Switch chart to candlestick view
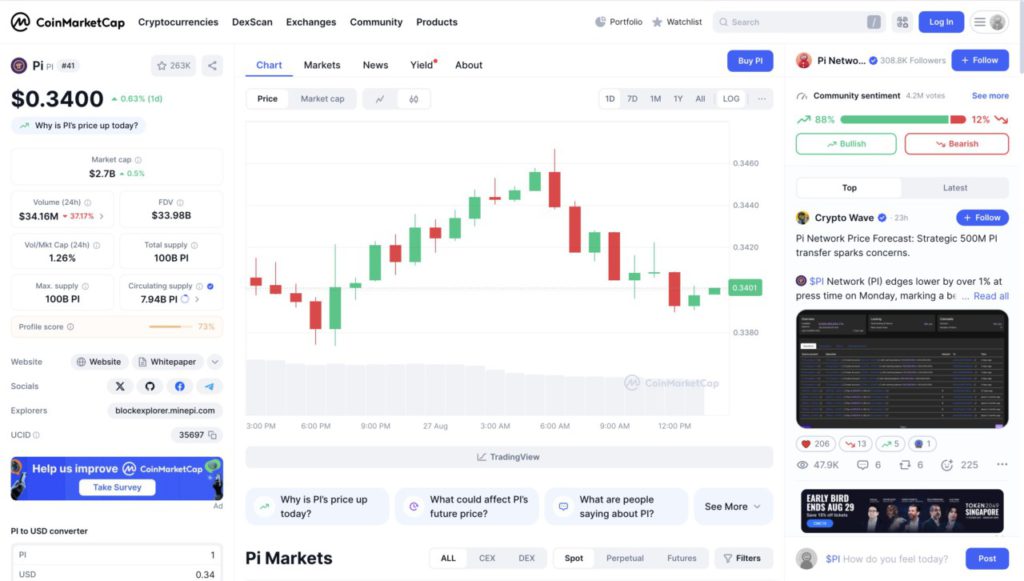The width and height of the screenshot is (1024, 581). [414, 99]
